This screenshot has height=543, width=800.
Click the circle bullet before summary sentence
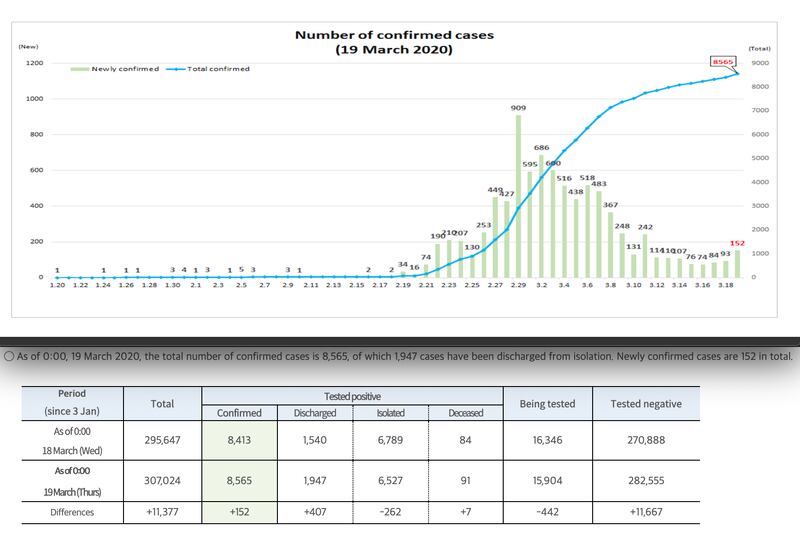click(x=8, y=355)
